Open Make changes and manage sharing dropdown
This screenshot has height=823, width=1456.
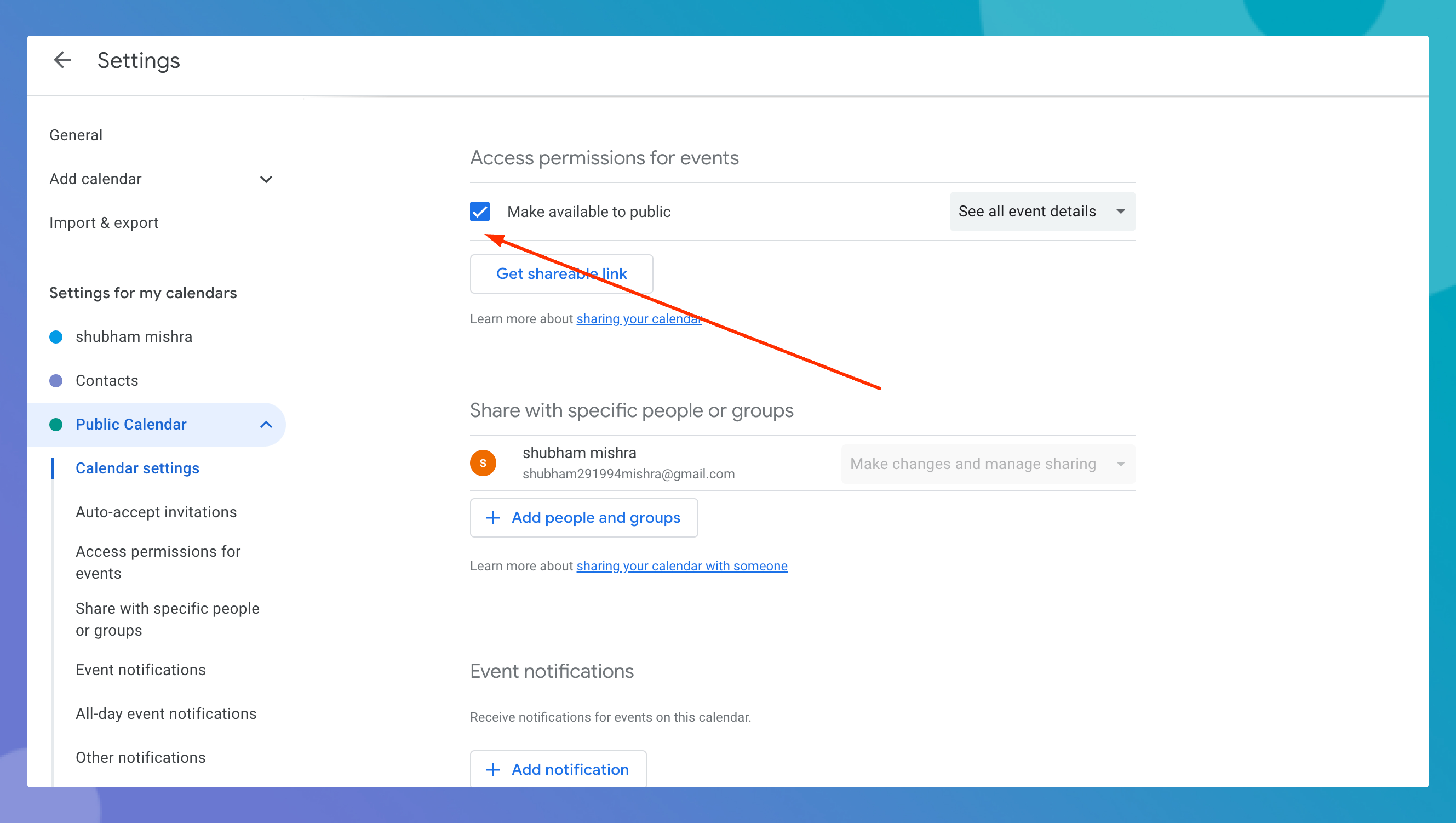click(x=987, y=464)
